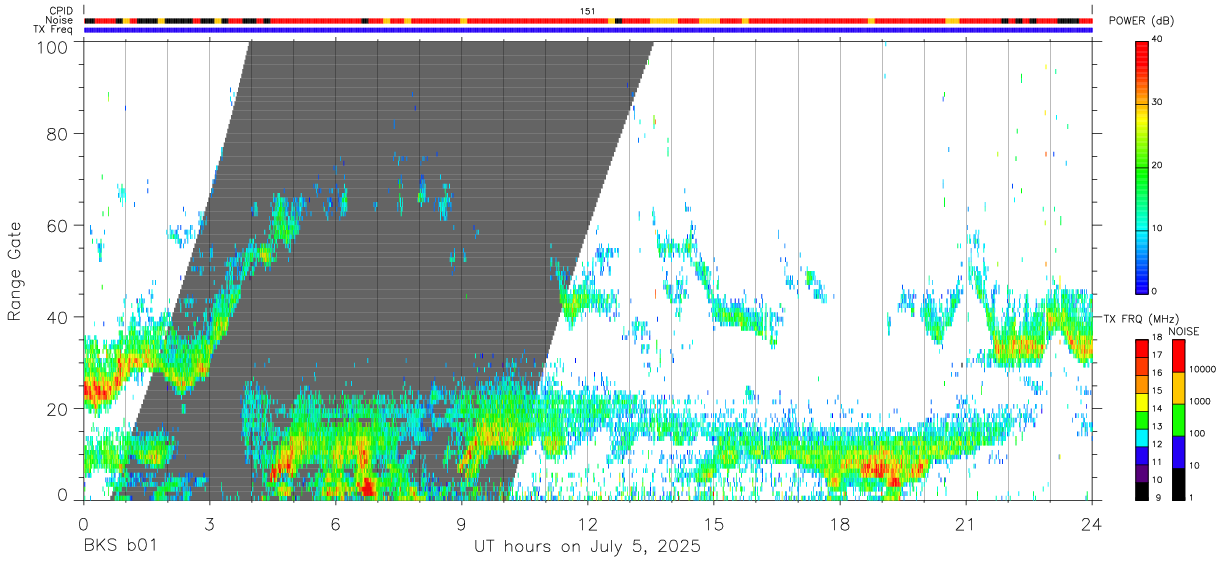This screenshot has width=1228, height=567.
Task: Pick the black swatch in TX FRQ legend
Action: pos(1142,491)
